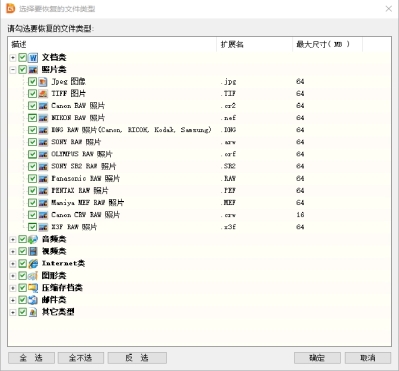This screenshot has height=371, width=399.
Task: Toggle the X3F RAW 照片 checkbox
Action: [32, 227]
